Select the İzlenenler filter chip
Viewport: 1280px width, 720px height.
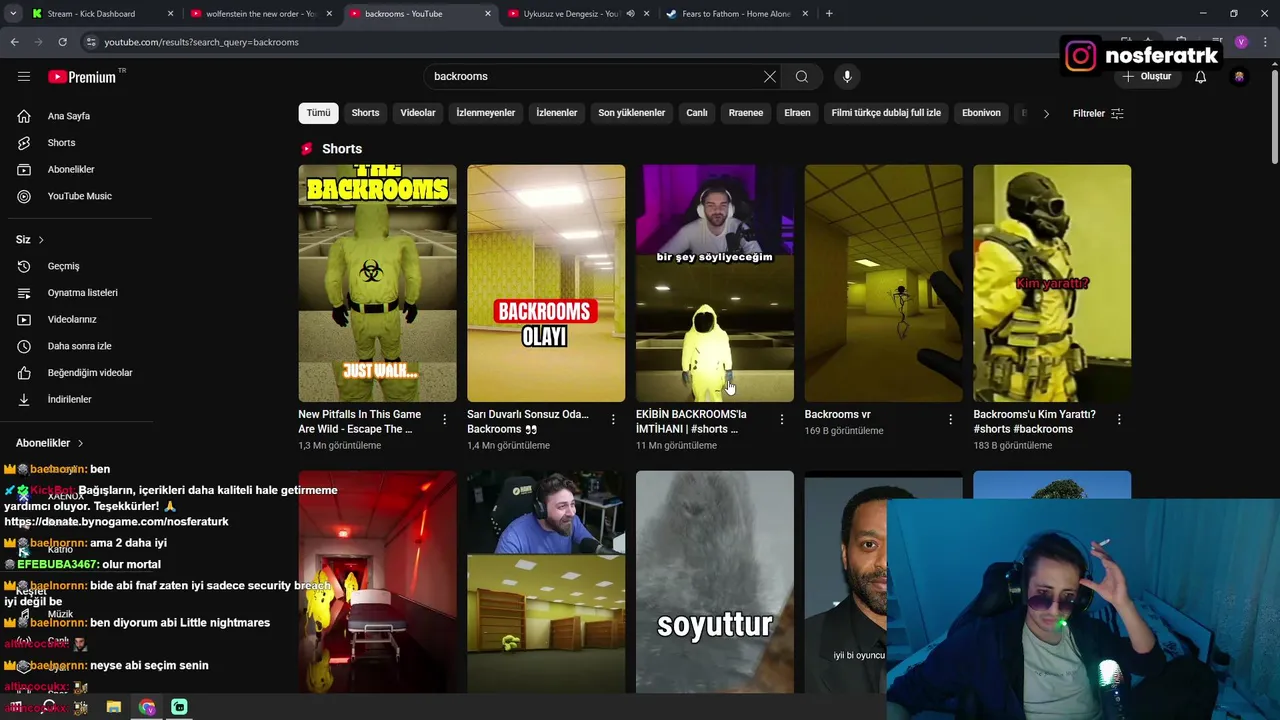point(557,113)
